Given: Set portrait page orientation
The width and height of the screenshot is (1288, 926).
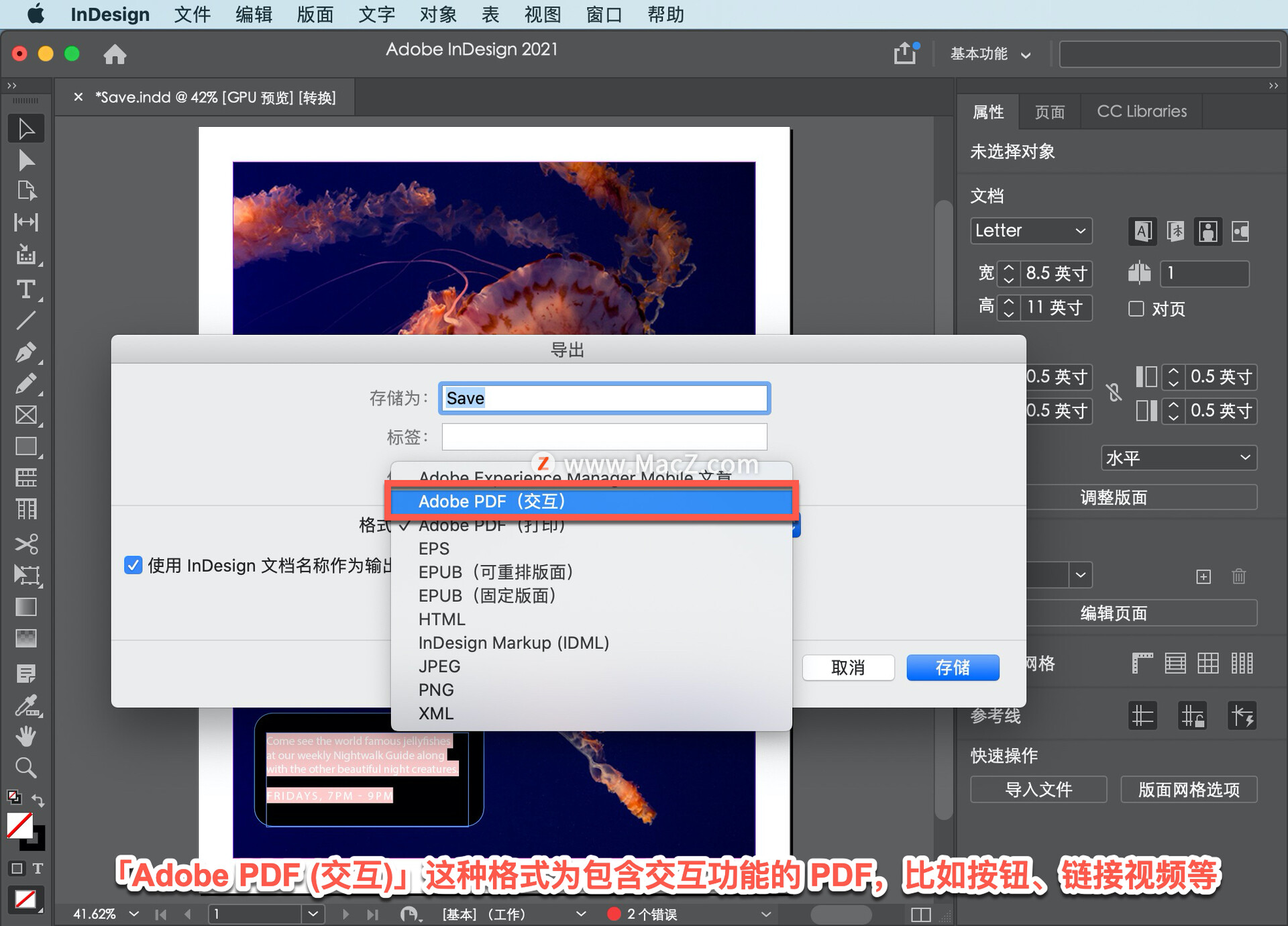Looking at the screenshot, I should coord(1207,232).
